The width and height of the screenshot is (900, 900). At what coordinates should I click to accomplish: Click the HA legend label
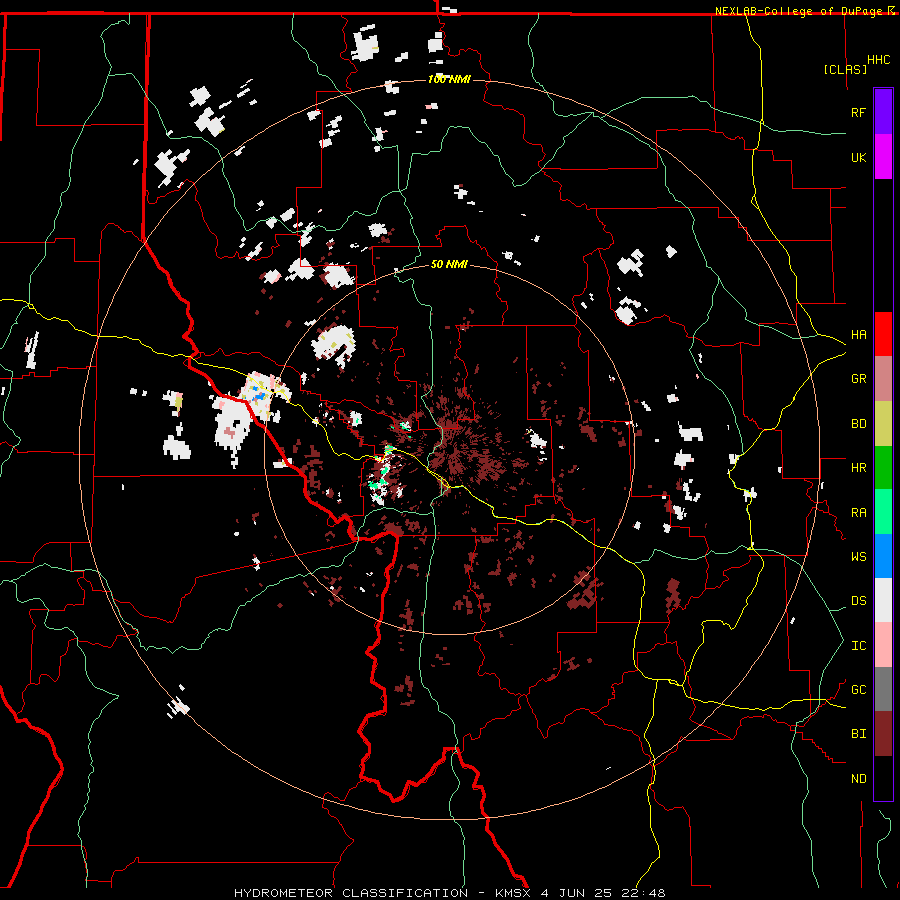(858, 335)
